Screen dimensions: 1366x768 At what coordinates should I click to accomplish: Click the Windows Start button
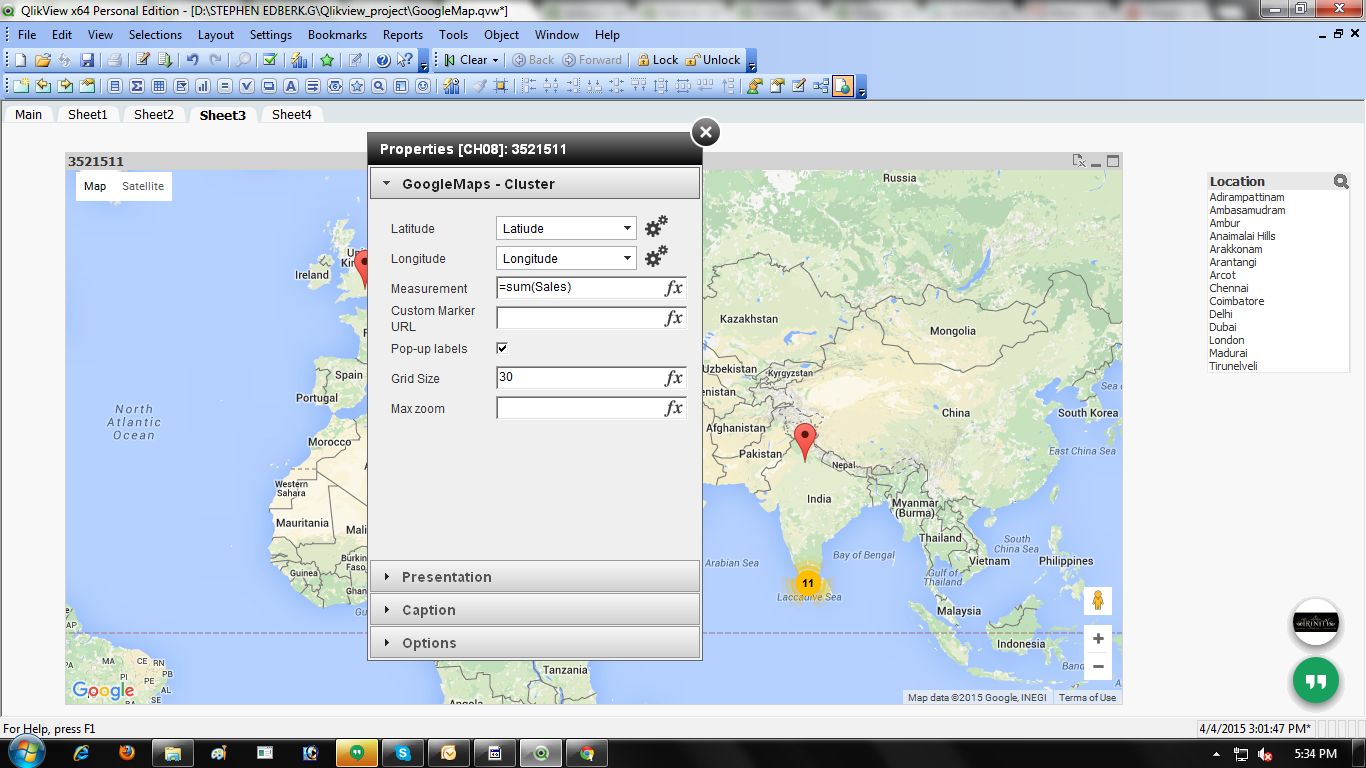[28, 752]
